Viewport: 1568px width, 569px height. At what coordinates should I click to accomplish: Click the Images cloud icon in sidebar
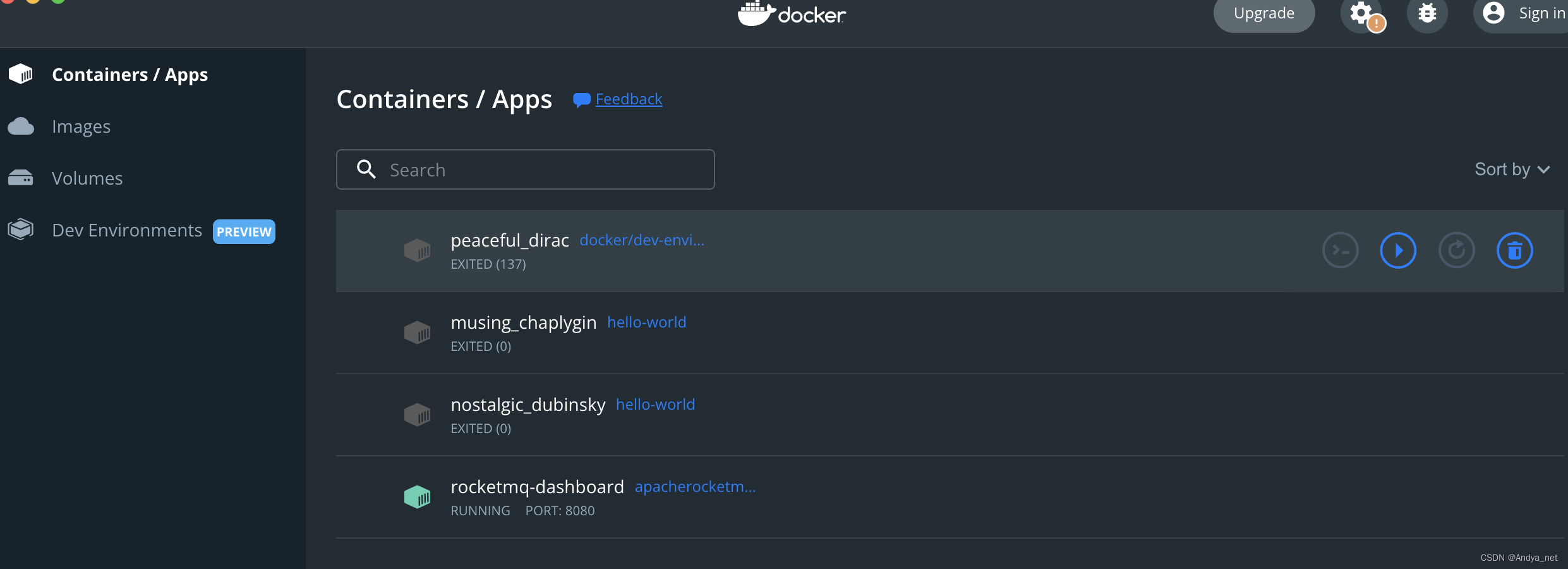21,126
